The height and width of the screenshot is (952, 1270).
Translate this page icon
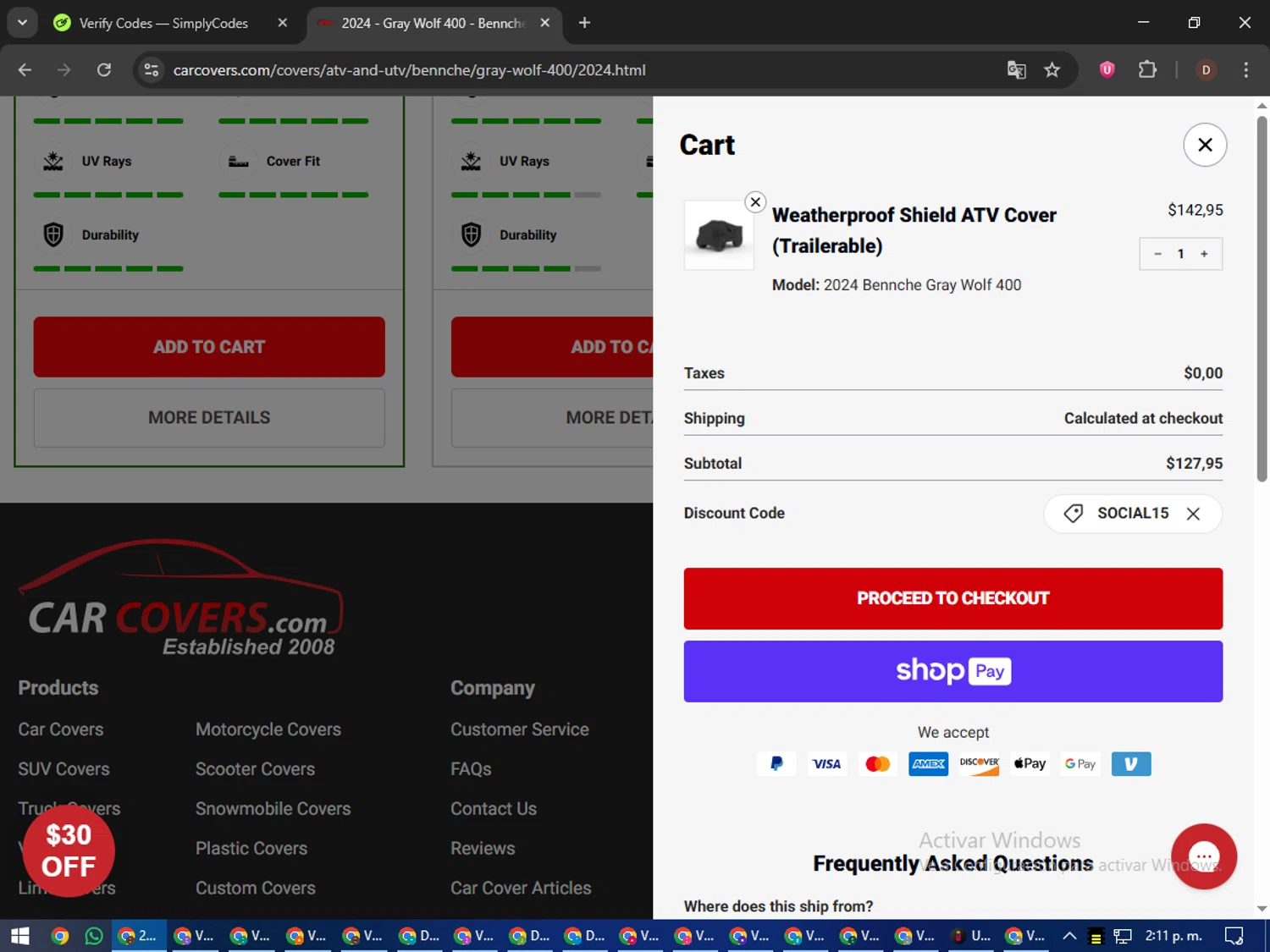point(1017,70)
